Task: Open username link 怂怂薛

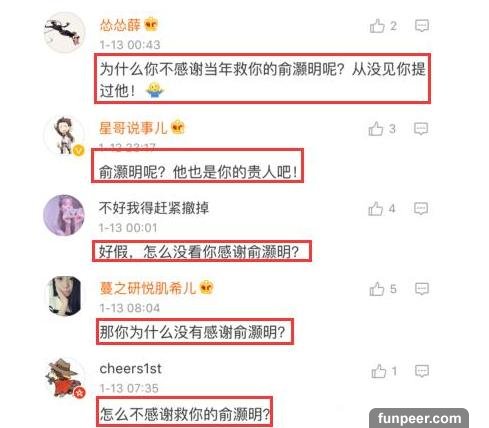Action: [x=120, y=25]
